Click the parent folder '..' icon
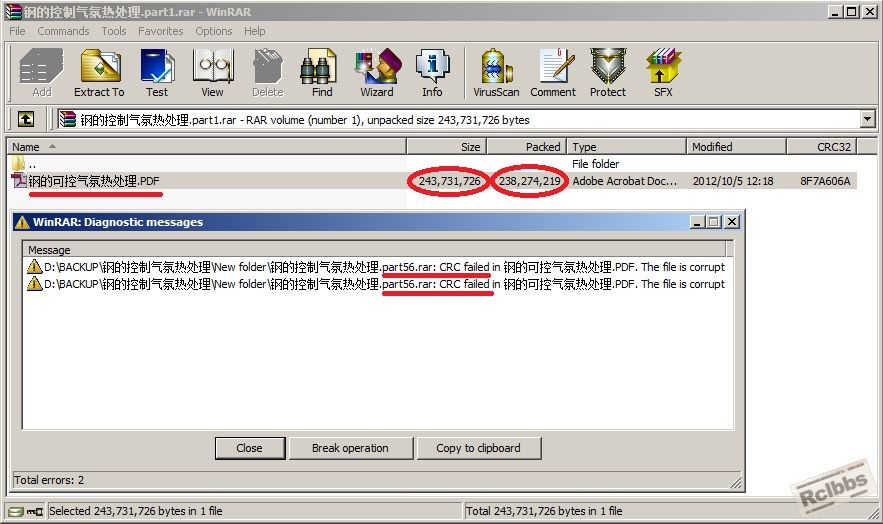 pos(18,164)
